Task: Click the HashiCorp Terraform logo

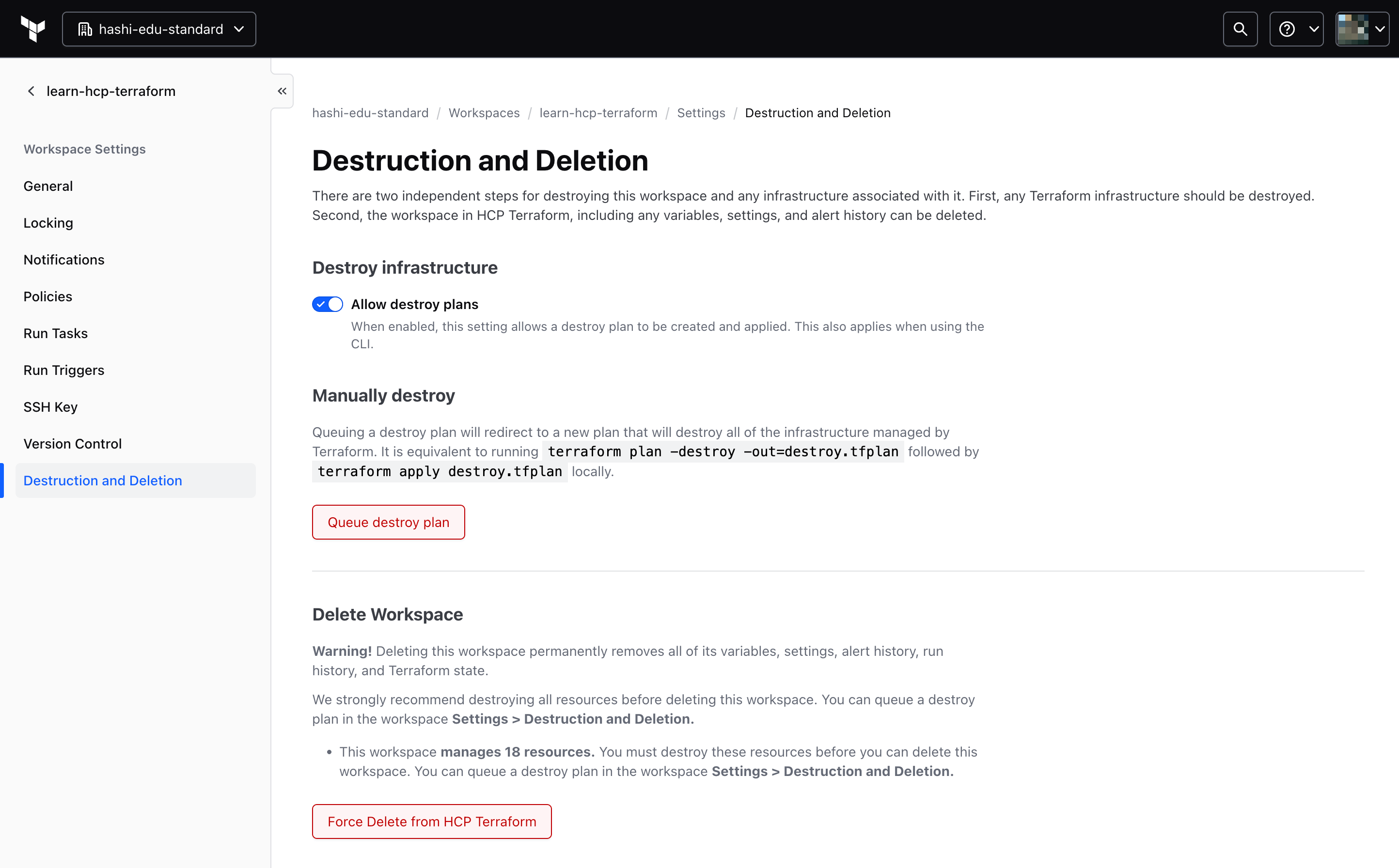Action: coord(33,28)
